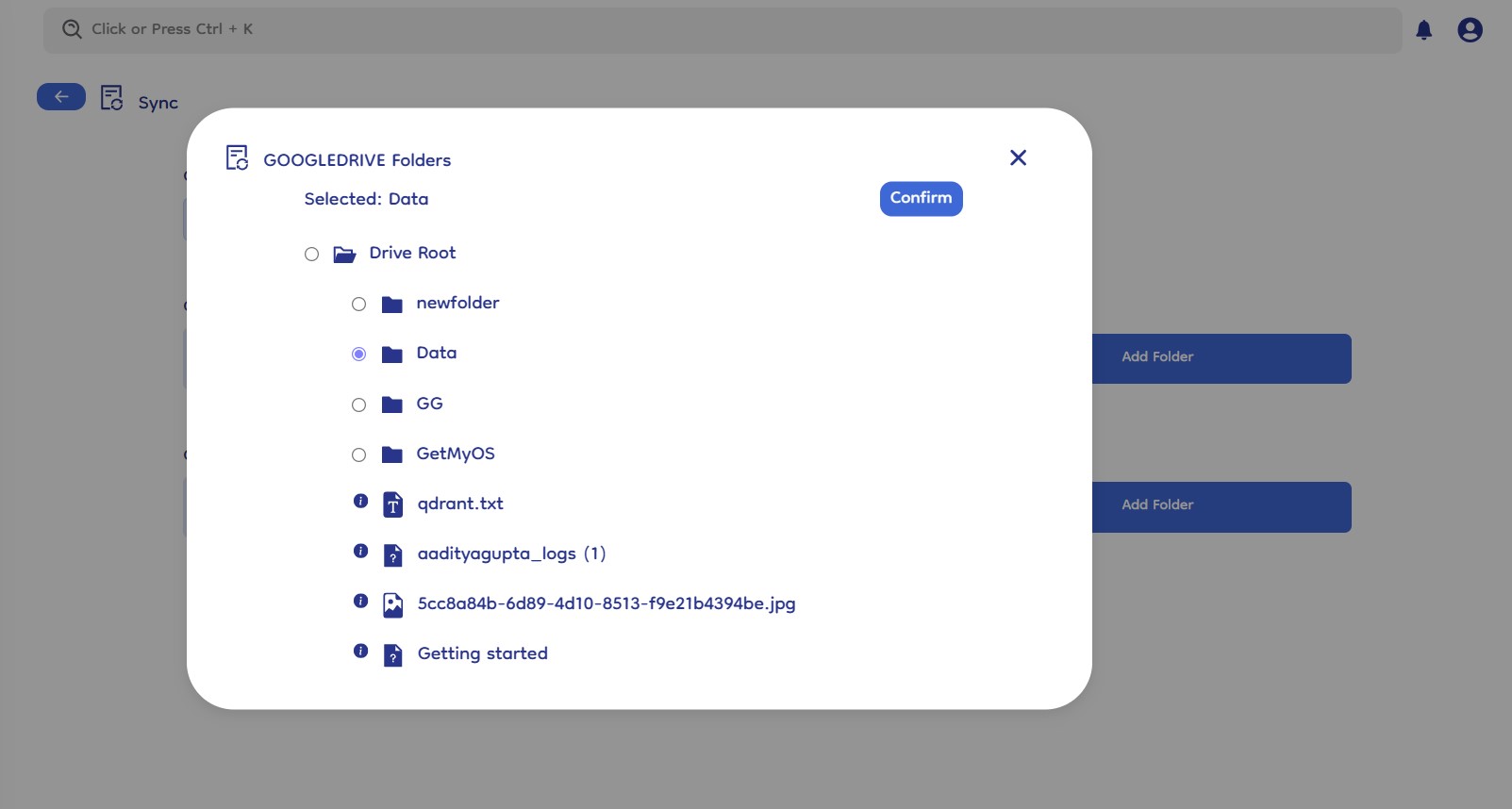Click the info icon beside aadityagupta_logs (1)
1512x809 pixels.
point(360,552)
